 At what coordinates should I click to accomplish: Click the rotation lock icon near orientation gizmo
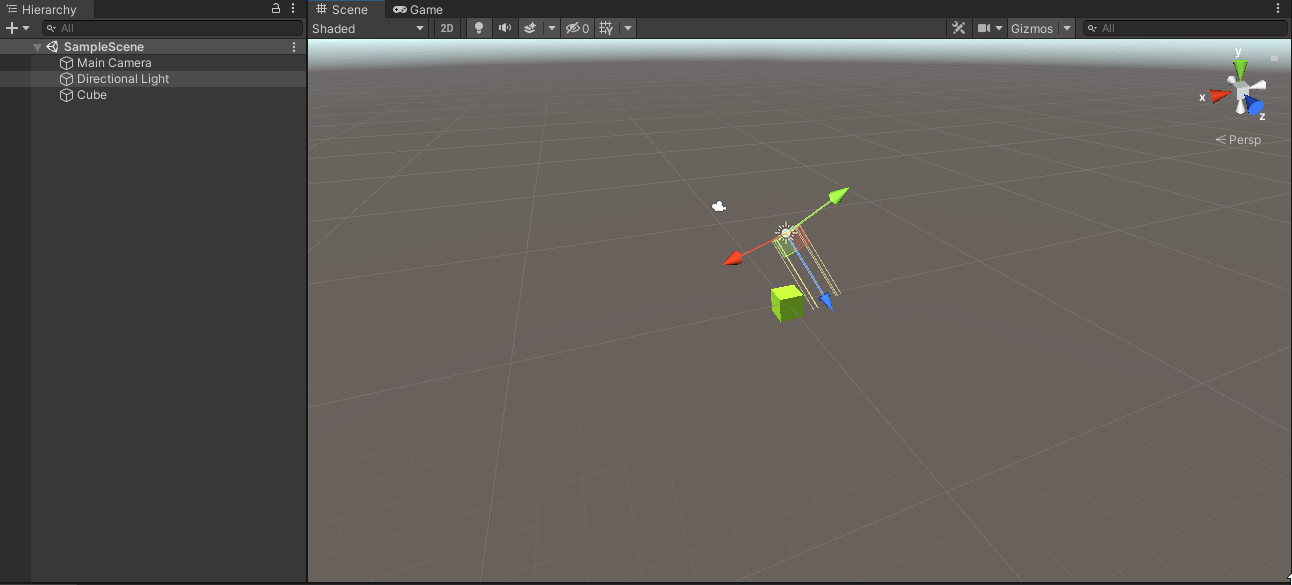coord(1275,58)
